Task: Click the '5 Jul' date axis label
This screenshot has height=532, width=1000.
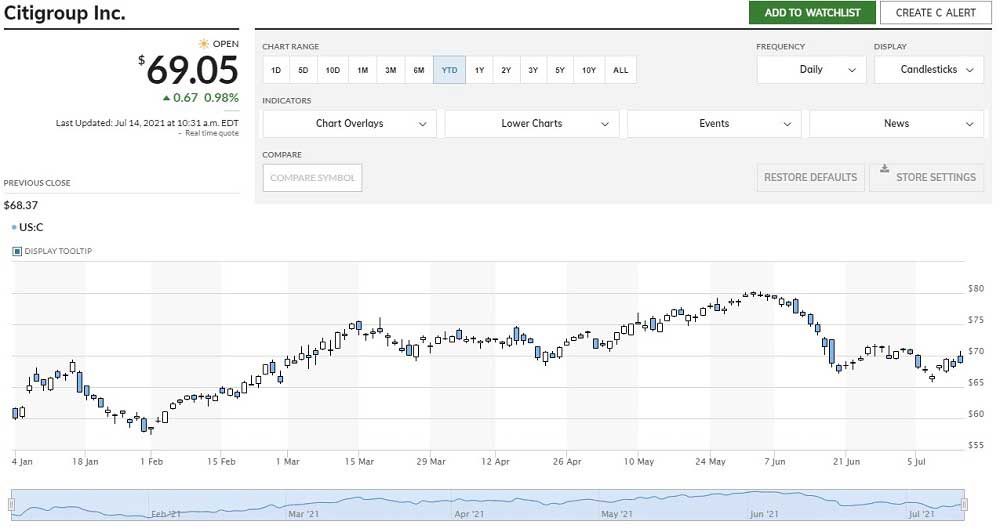Action: [916, 462]
